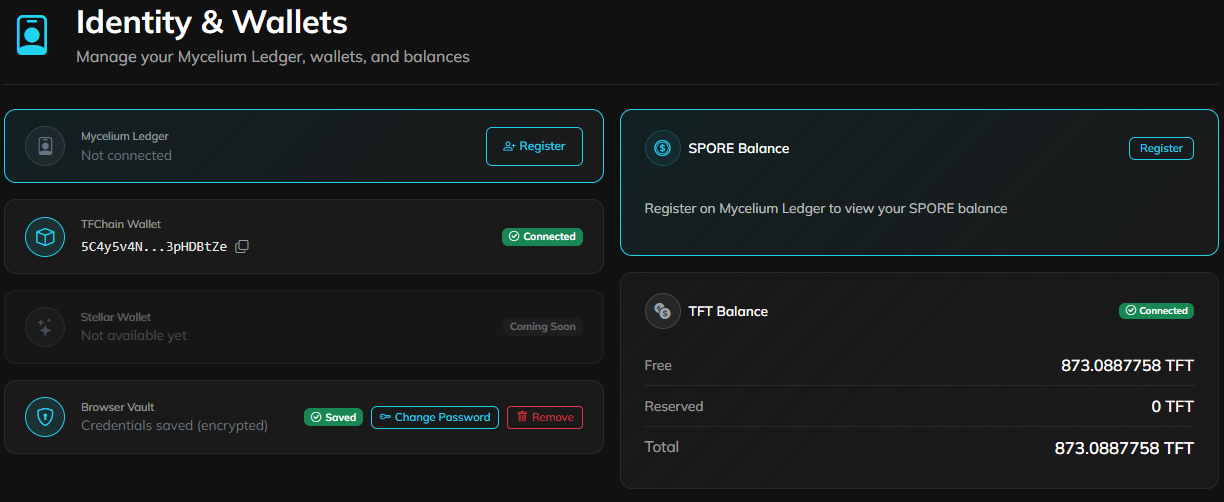Click the Browser Vault shield icon
1224x502 pixels.
(x=45, y=417)
